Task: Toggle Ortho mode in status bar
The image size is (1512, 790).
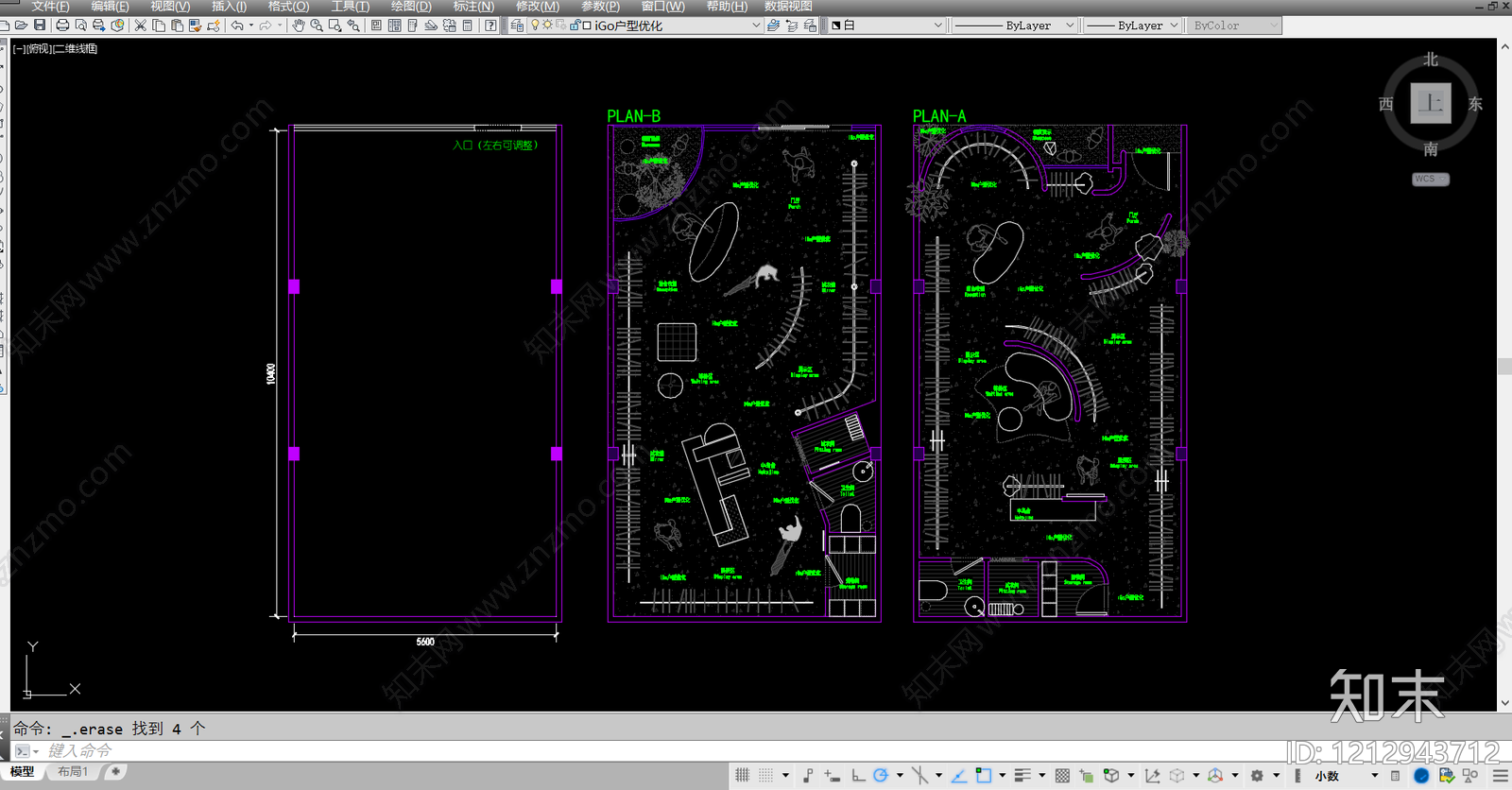Action: point(858,776)
